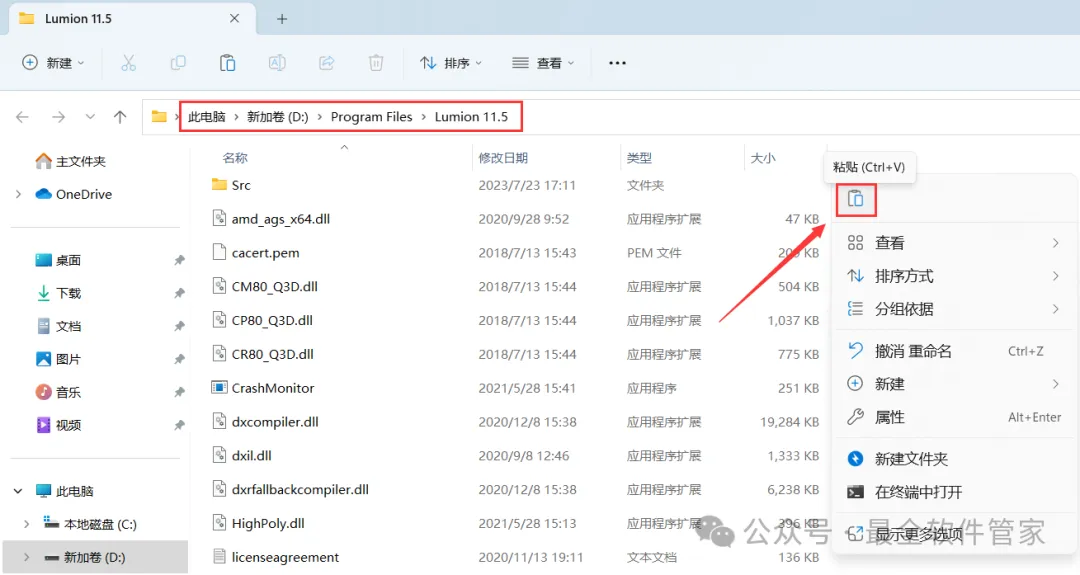Screen dimensions: 1080x575
Task: Select the Src folder row
Action: 515,185
